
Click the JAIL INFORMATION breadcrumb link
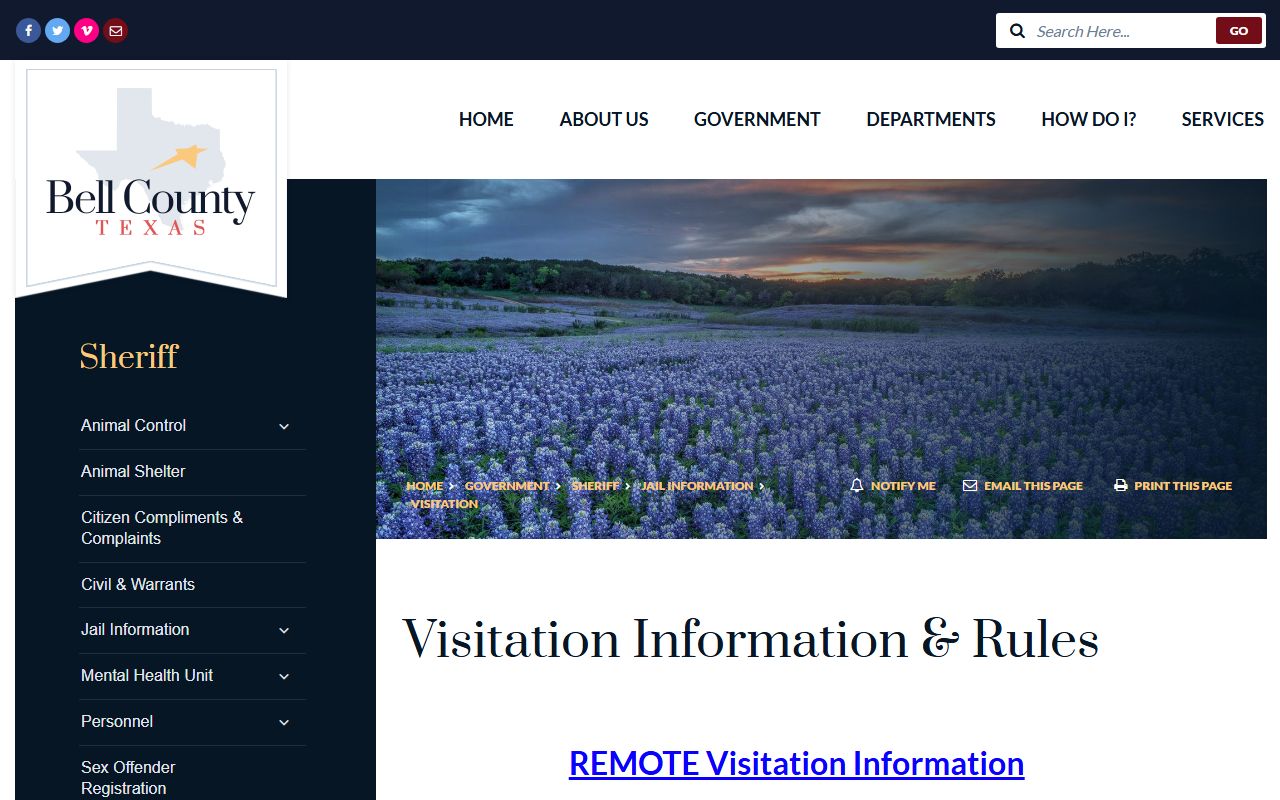pyautogui.click(x=697, y=486)
